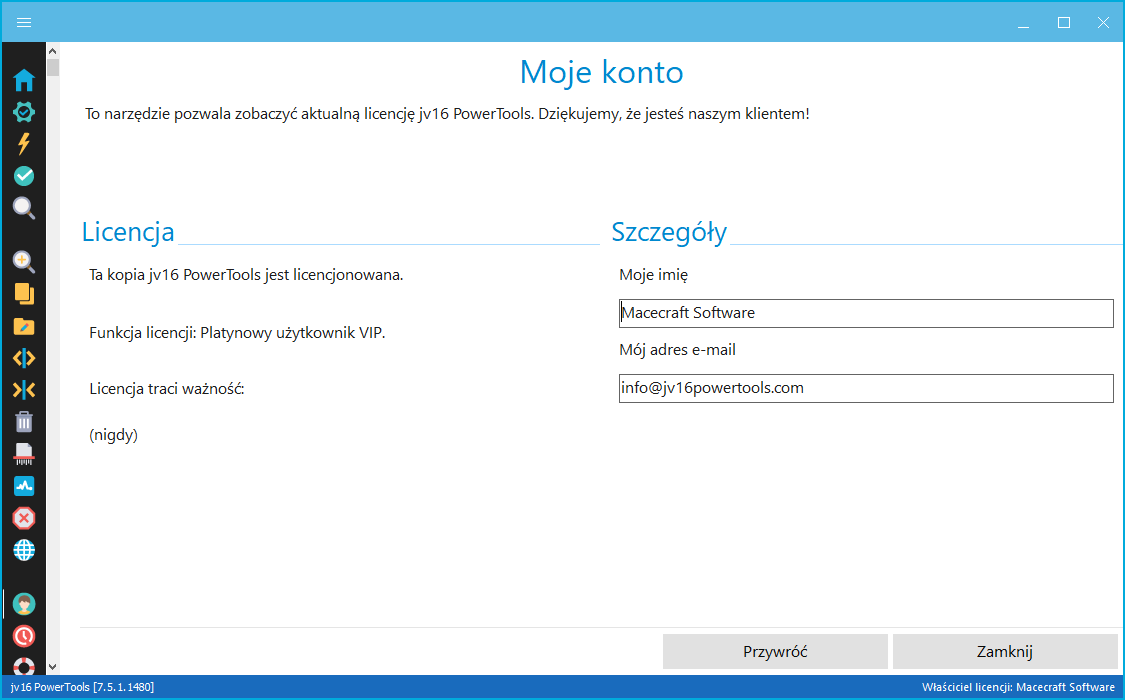Open the hamburger menu in title bar
The width and height of the screenshot is (1125, 700).
point(24,22)
